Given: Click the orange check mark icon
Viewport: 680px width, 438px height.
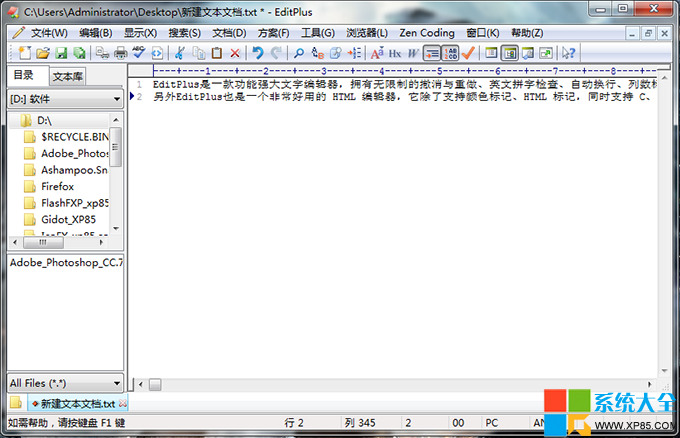Looking at the screenshot, I should [468, 53].
